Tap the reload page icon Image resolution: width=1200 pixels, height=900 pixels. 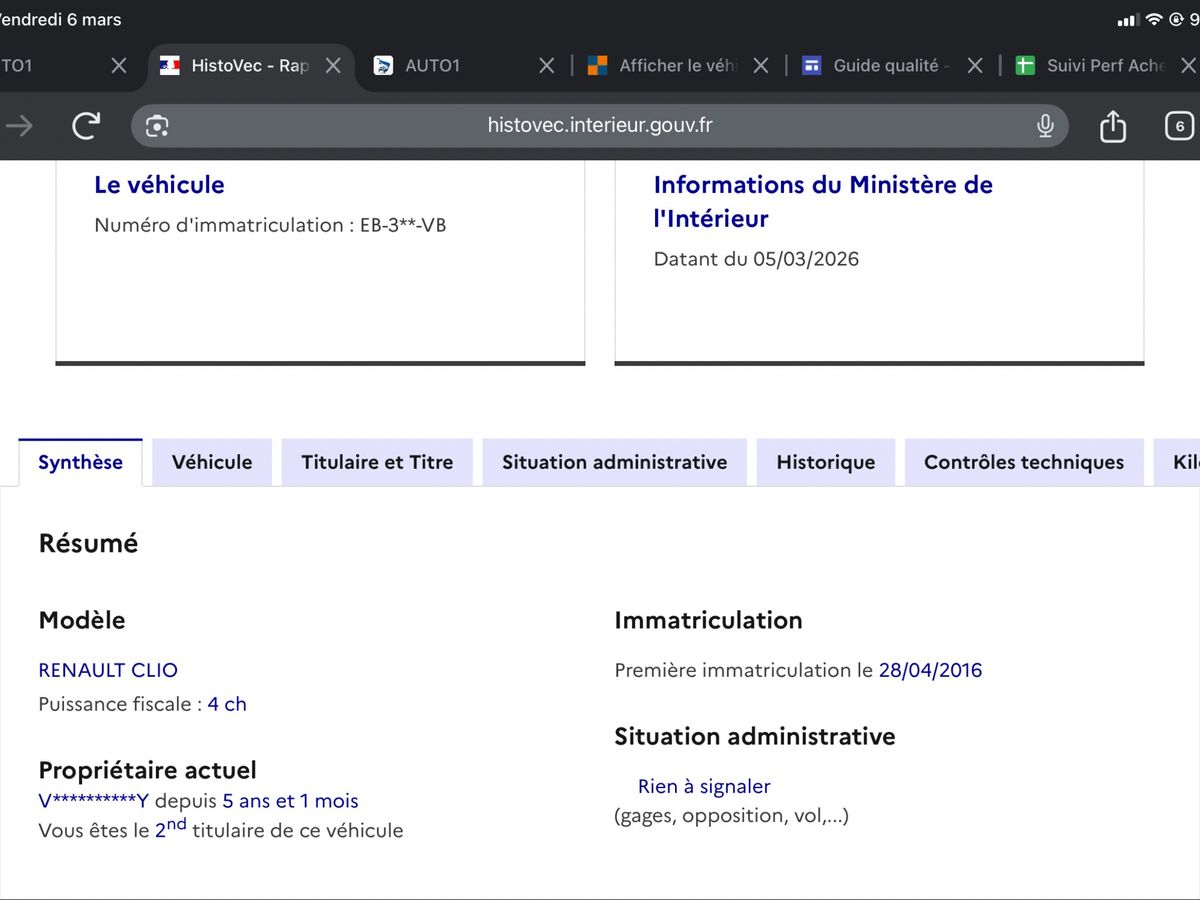(87, 126)
